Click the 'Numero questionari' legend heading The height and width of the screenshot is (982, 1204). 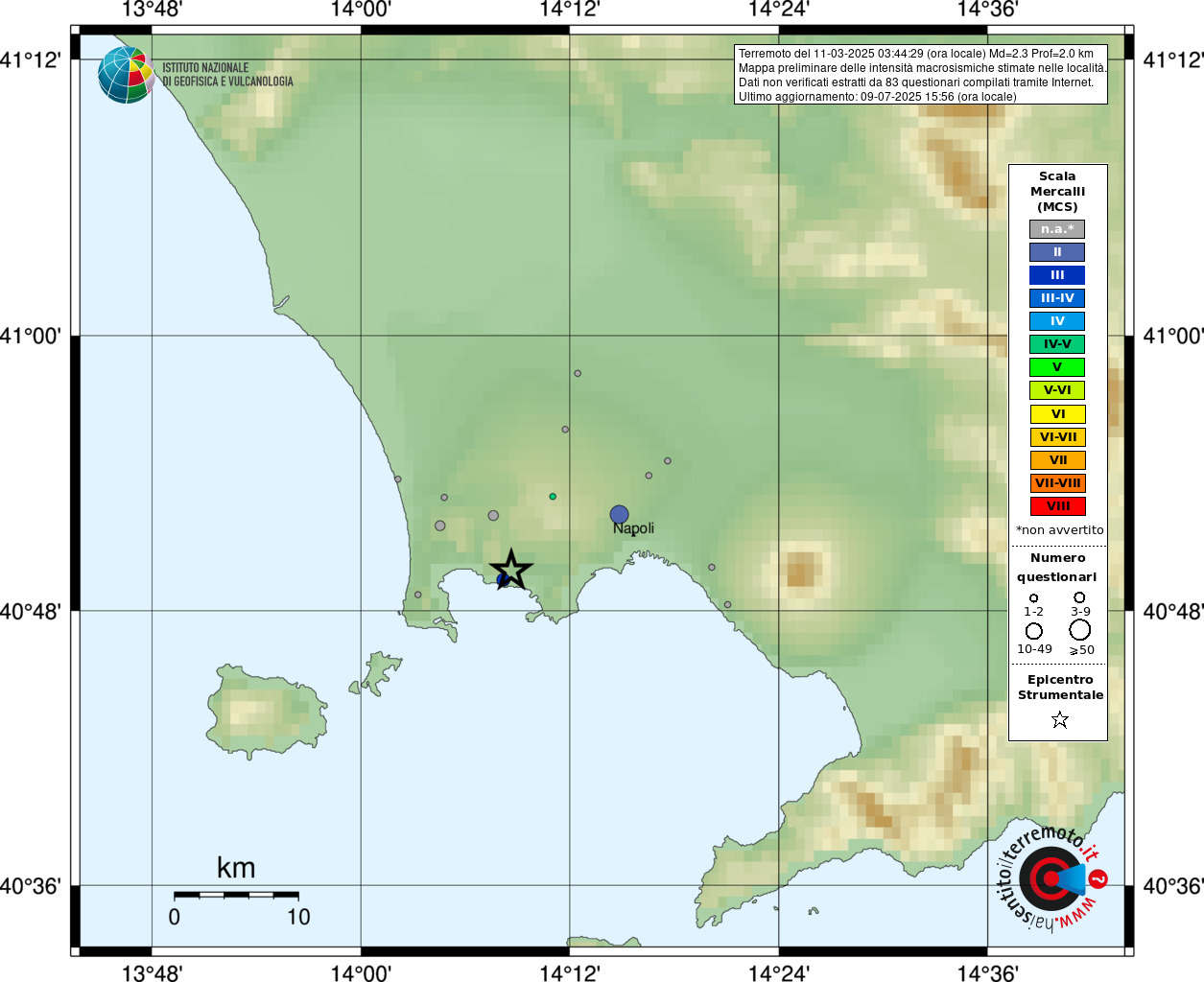point(1057,568)
